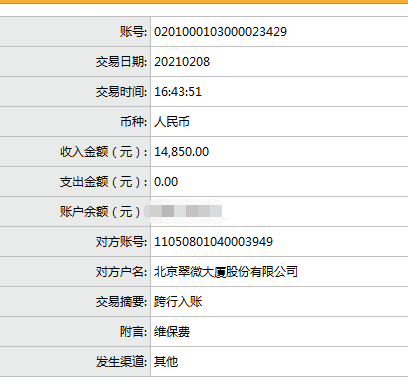Click the 交易日期 field label
The width and height of the screenshot is (408, 383).
click(x=121, y=62)
